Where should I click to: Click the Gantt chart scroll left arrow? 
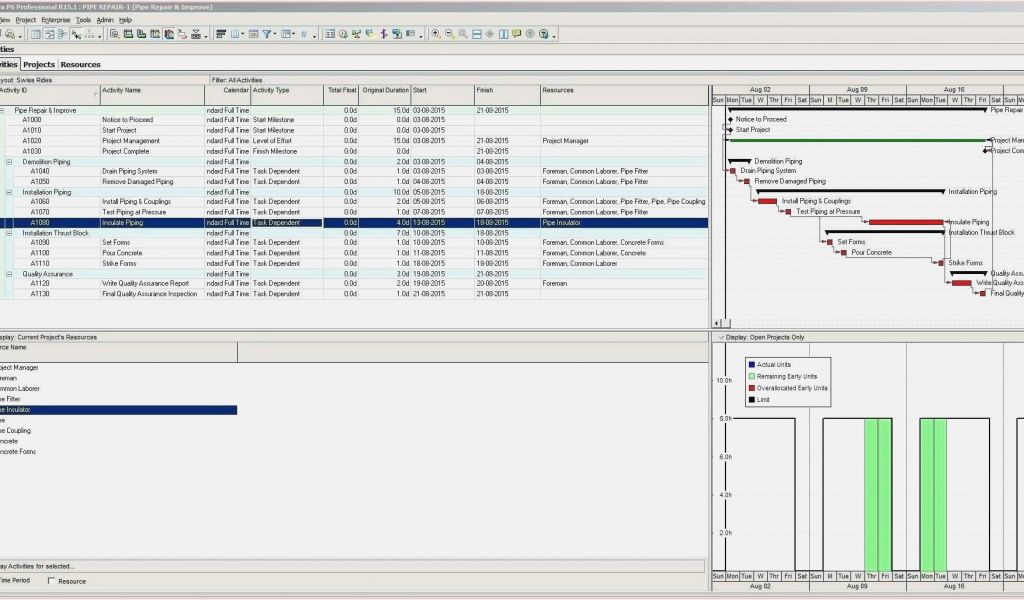(716, 323)
